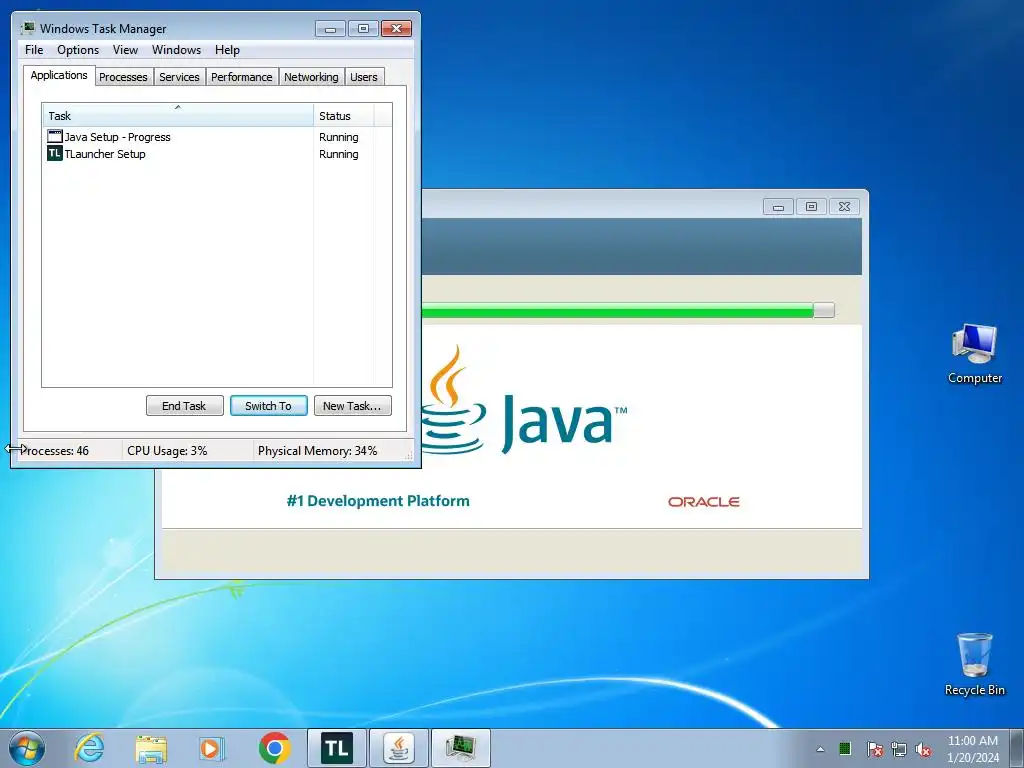This screenshot has height=768, width=1024.
Task: Open the File menu in Task Manager
Action: (x=34, y=50)
